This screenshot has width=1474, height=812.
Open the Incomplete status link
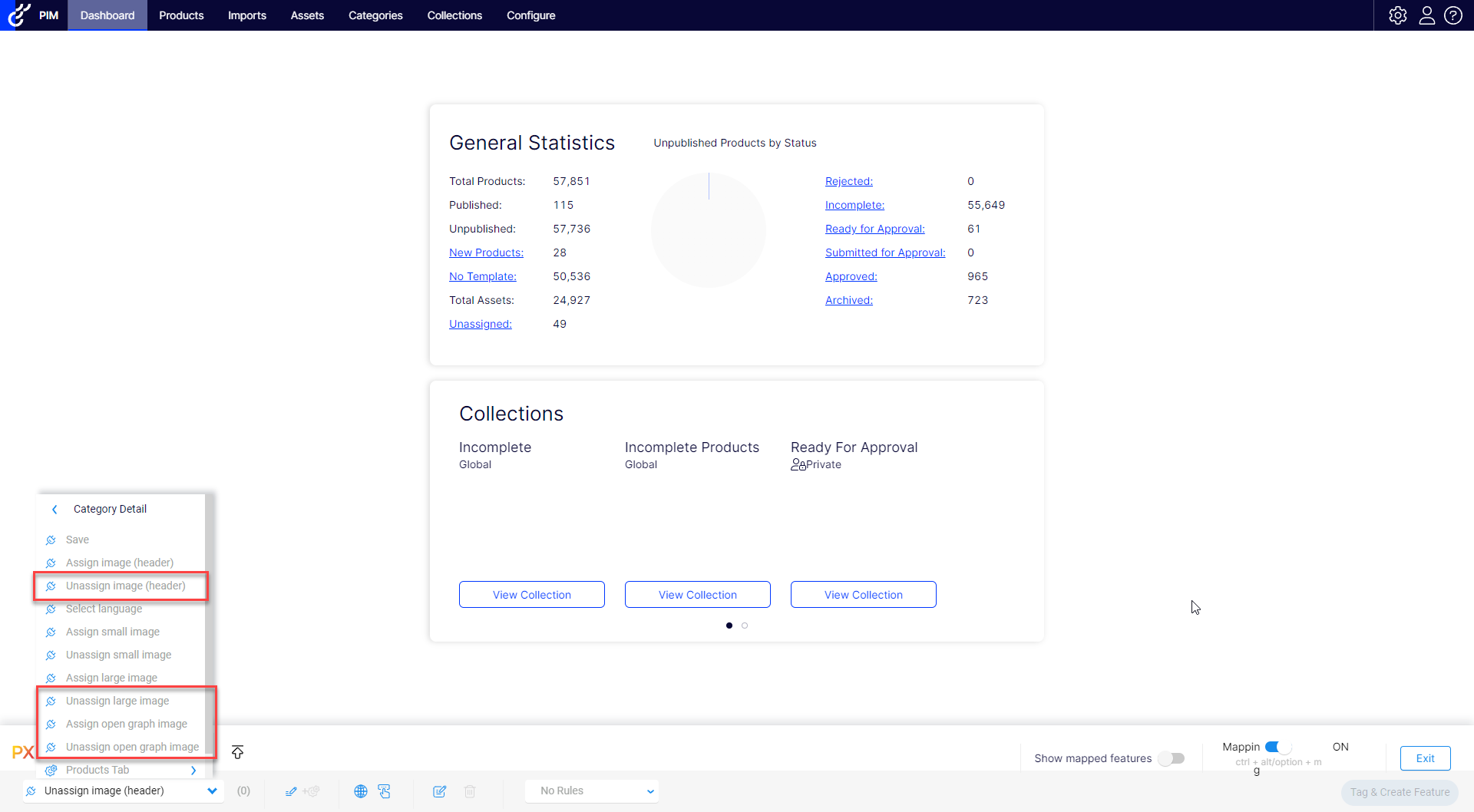click(855, 205)
